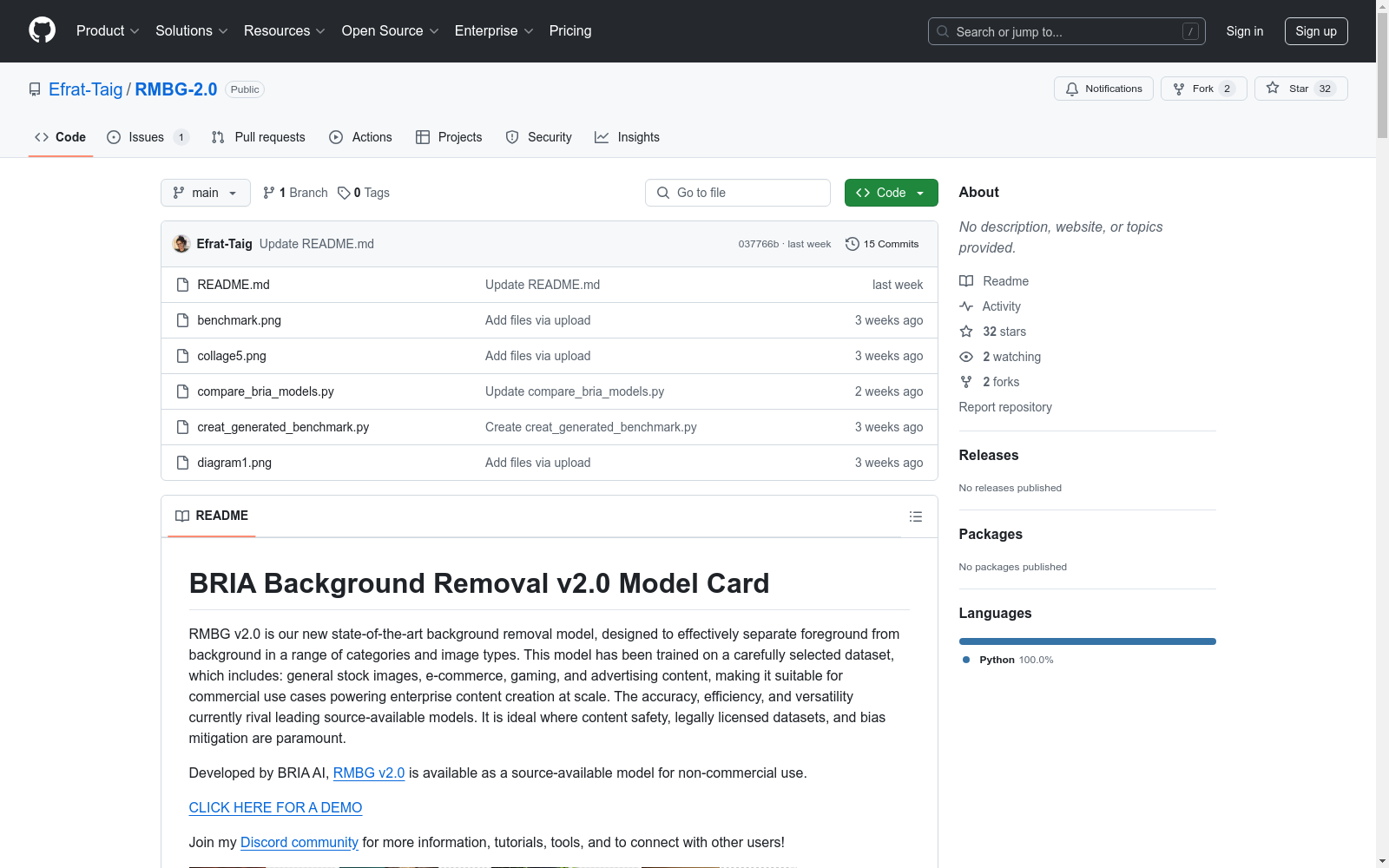Click the book icon in README tab
Viewport: 1389px width, 868px height.
(182, 516)
